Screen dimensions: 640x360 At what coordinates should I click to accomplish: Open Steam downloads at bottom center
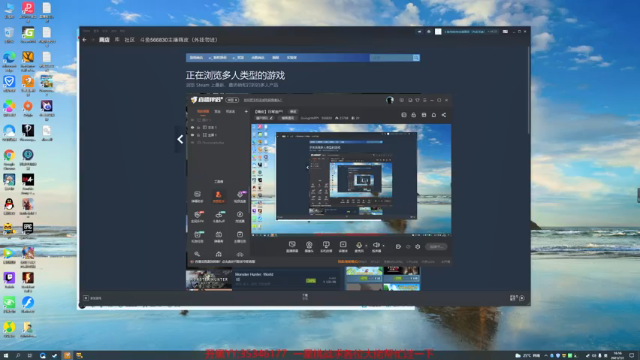(305, 297)
